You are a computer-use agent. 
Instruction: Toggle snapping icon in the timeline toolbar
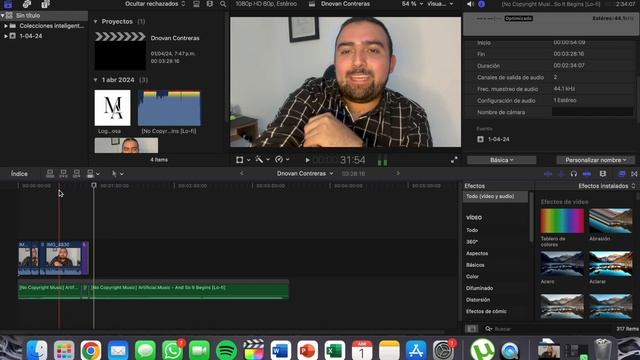pyautogui.click(x=587, y=174)
